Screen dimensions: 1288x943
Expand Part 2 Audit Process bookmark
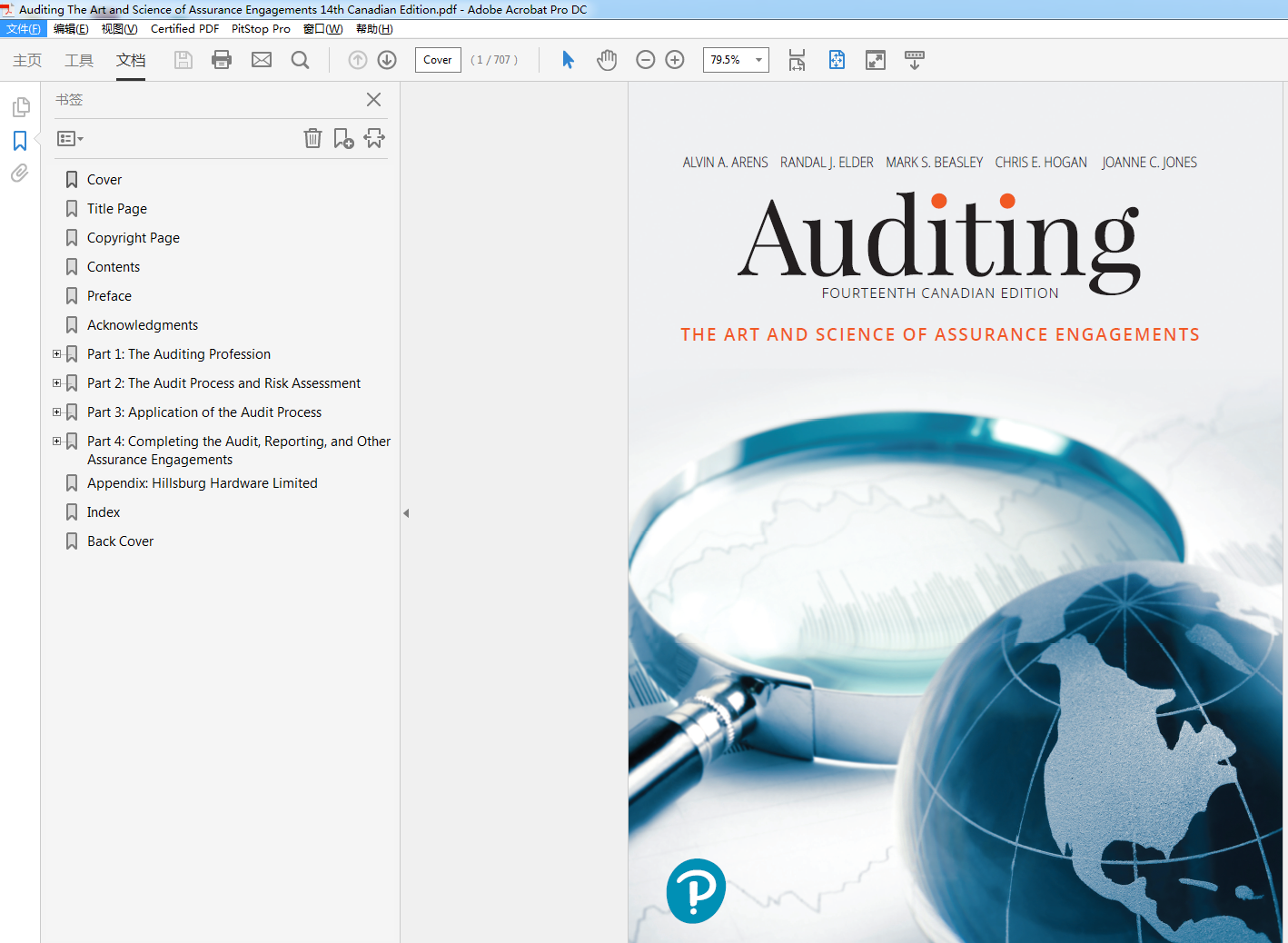pyautogui.click(x=56, y=383)
